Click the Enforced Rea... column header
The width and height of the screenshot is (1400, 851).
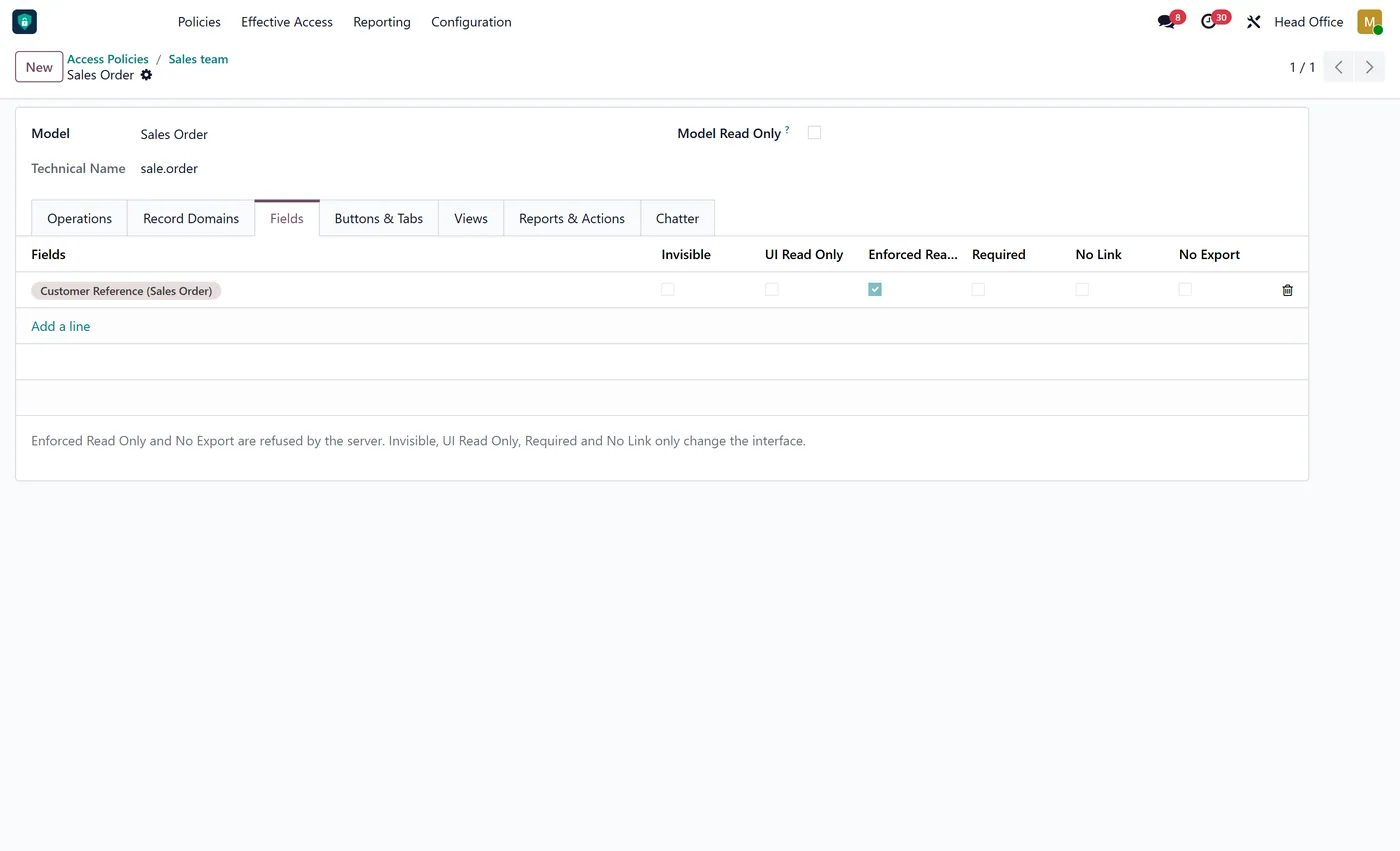click(x=913, y=254)
